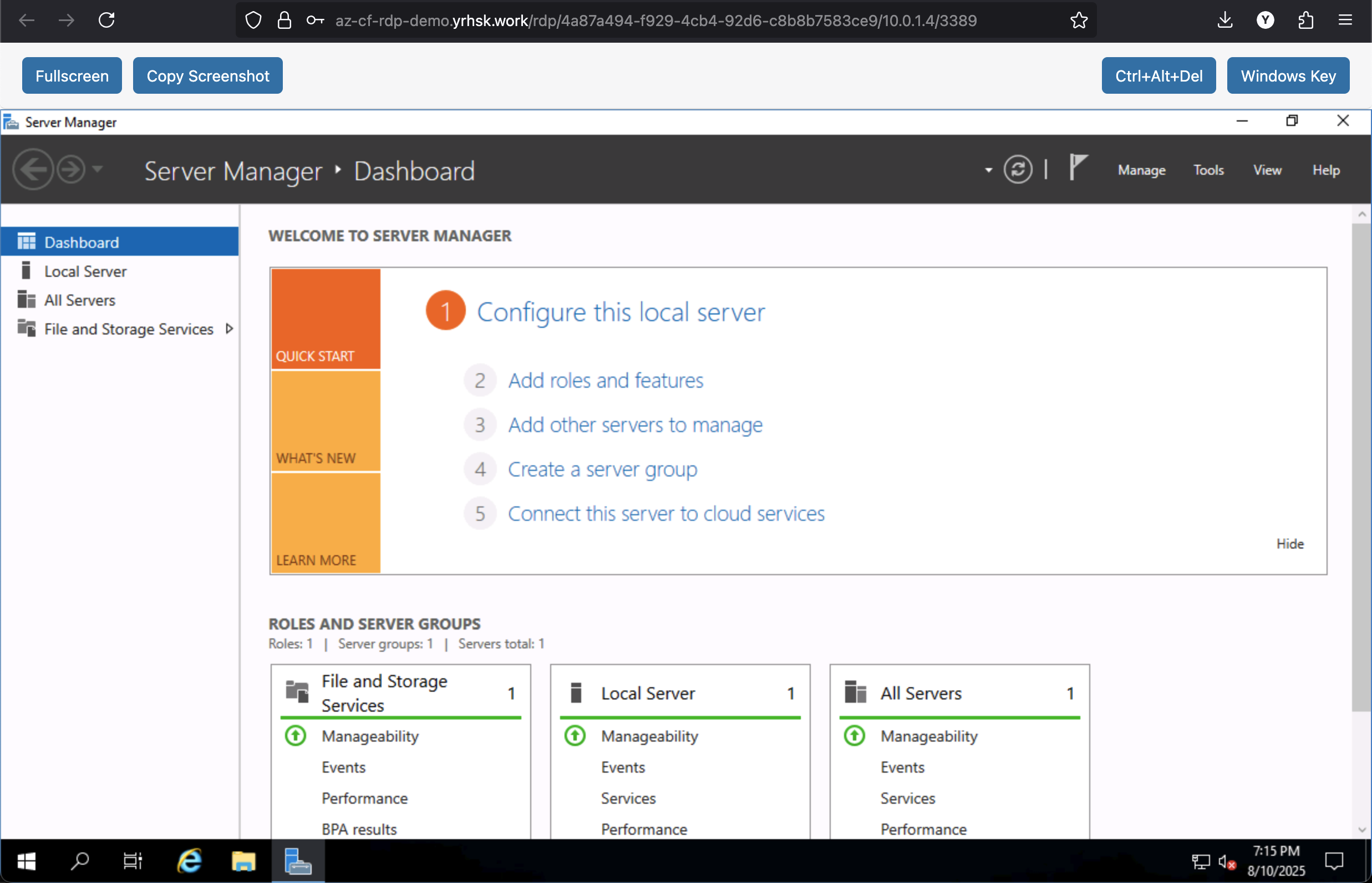Open Manageability under All Servers tile
The height and width of the screenshot is (883, 1372).
click(929, 736)
